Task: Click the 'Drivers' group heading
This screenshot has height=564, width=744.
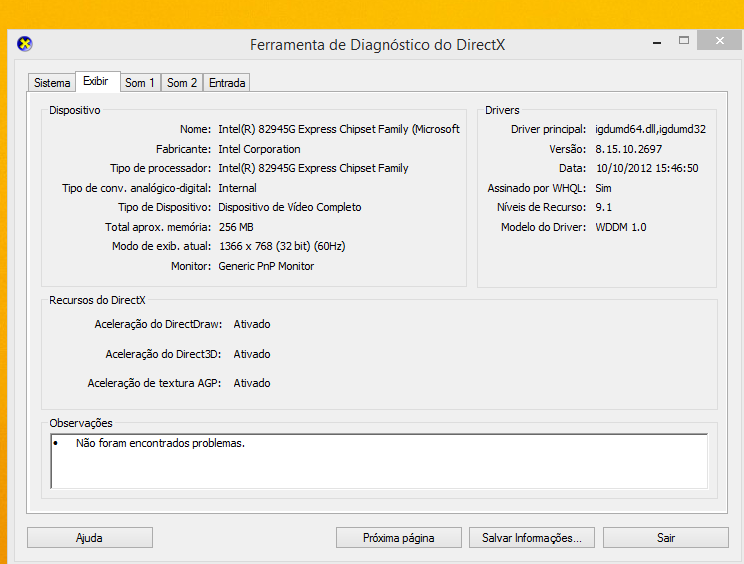Action: tap(502, 110)
